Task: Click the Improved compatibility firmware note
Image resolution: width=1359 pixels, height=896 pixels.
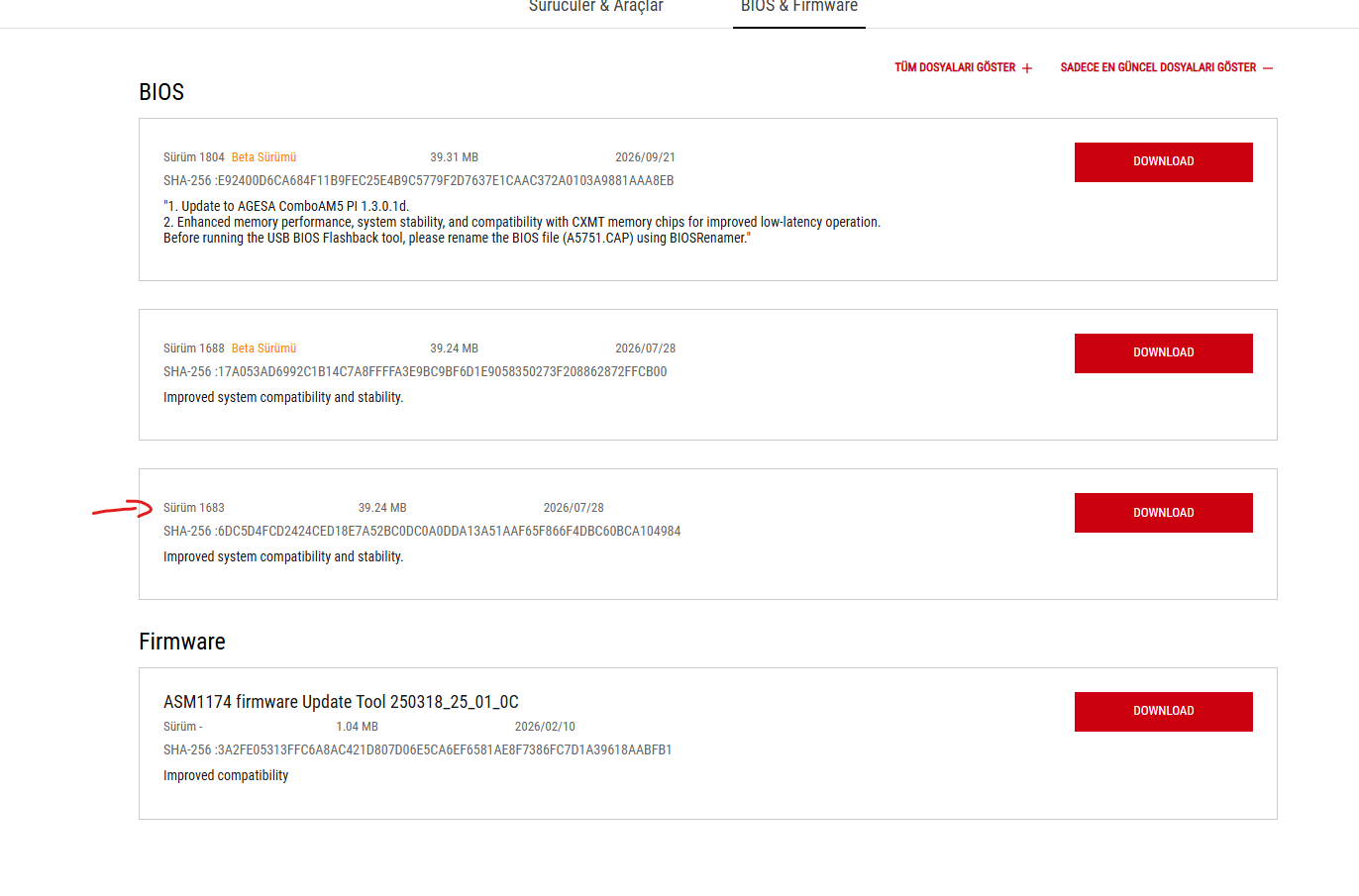Action: tap(226, 775)
